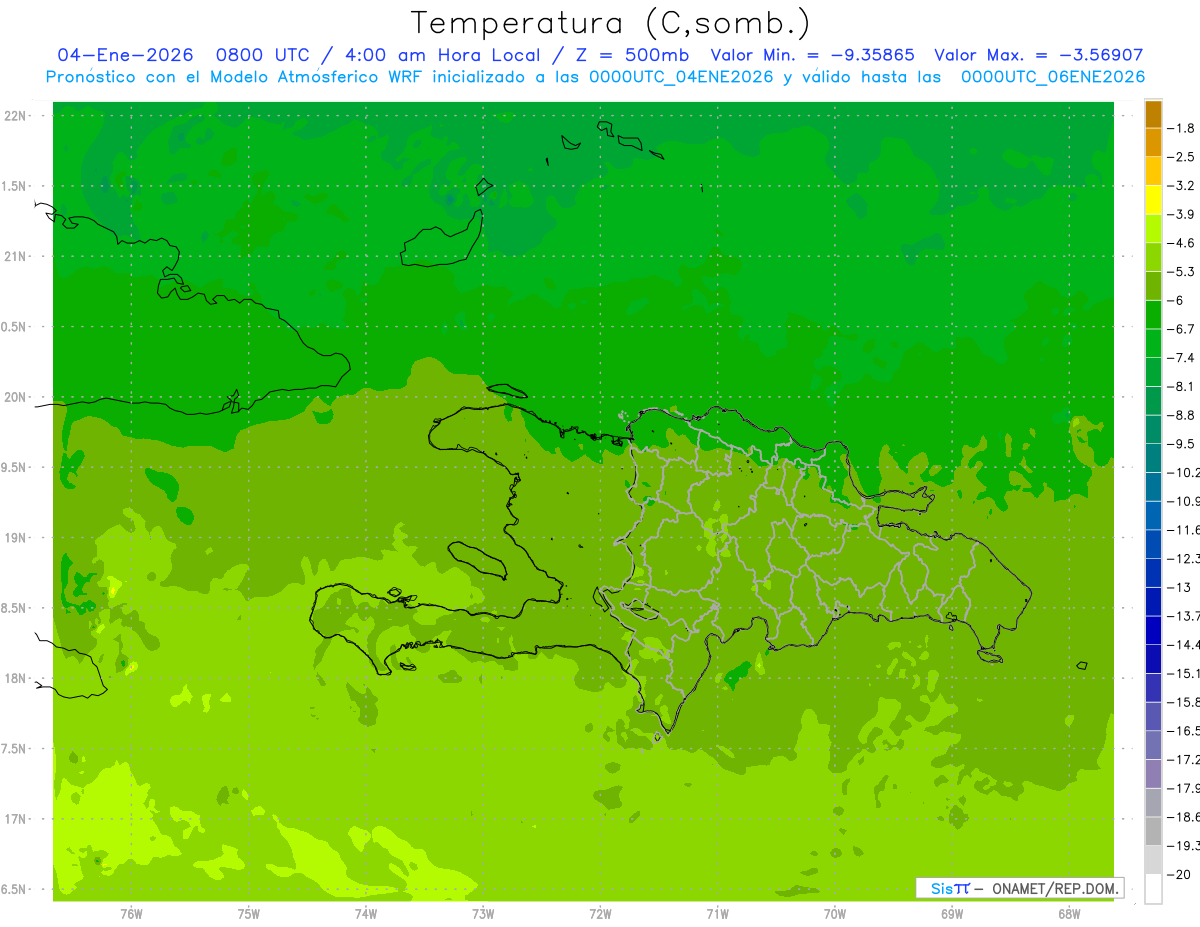Click initialization time '0000UTC_04ENE2026'
Image resolution: width=1200 pixels, height=927 pixels.
(x=681, y=77)
